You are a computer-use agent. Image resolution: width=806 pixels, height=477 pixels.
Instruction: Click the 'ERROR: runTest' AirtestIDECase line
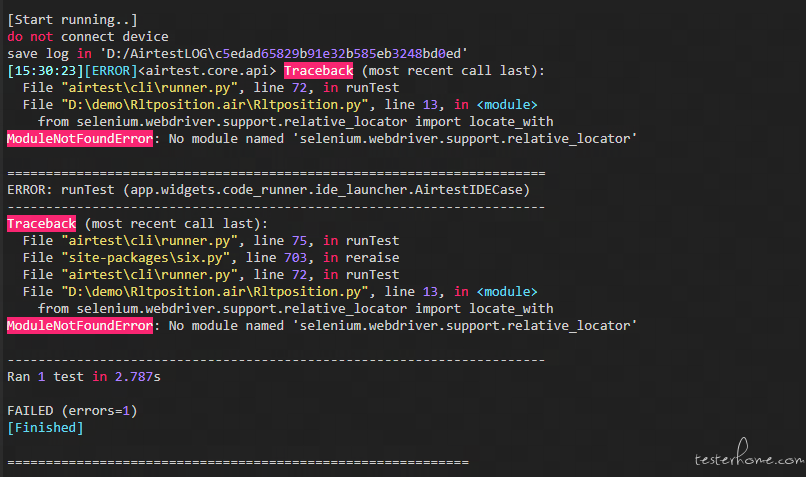(268, 190)
